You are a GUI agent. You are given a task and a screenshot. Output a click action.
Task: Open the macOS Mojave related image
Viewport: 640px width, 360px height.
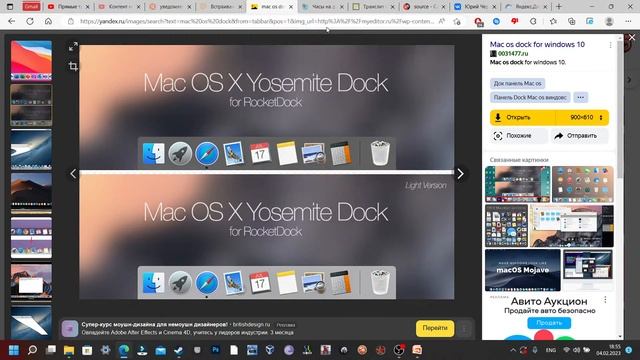(522, 270)
